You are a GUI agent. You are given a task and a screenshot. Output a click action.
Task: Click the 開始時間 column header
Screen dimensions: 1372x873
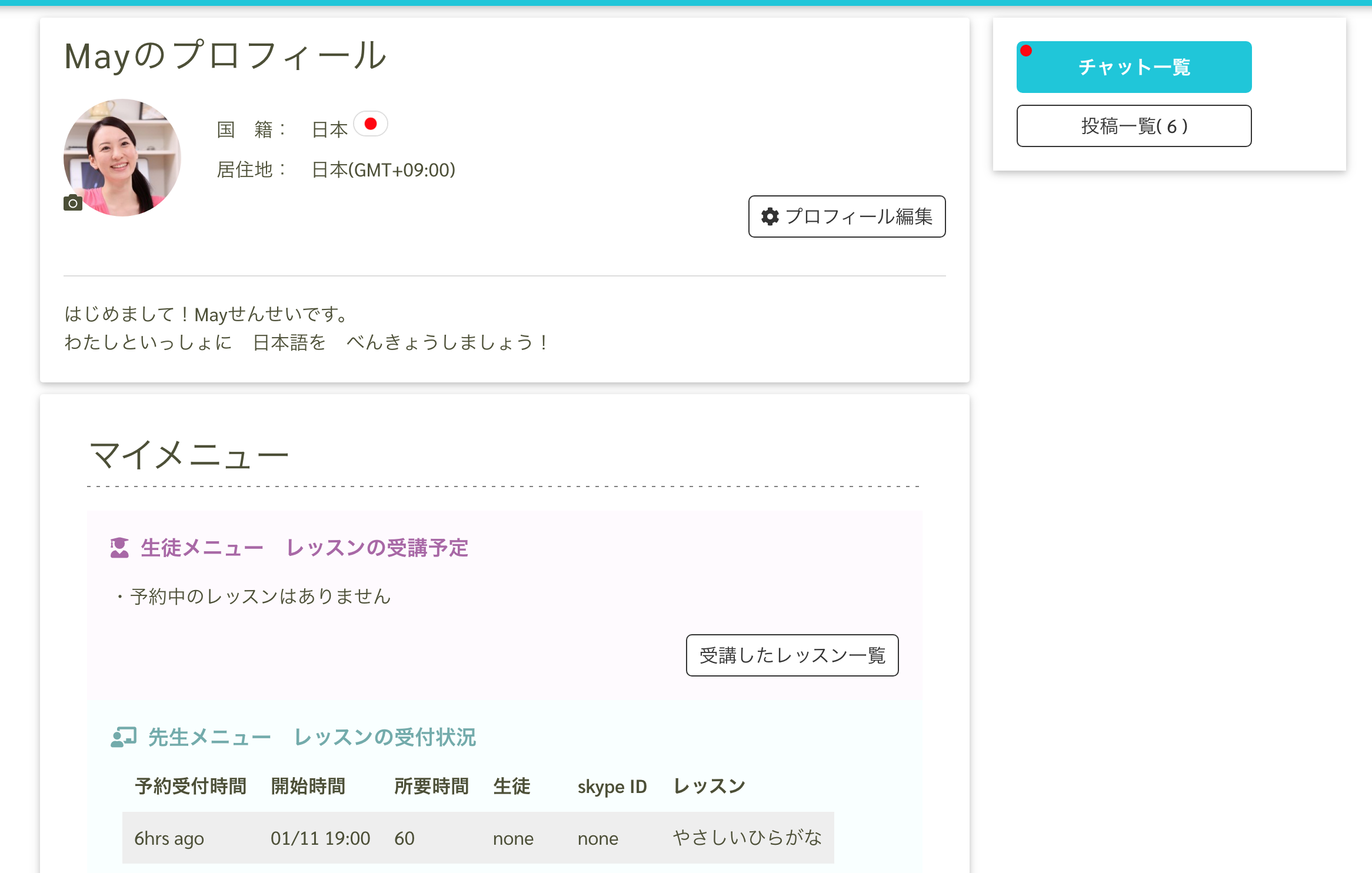[x=308, y=787]
